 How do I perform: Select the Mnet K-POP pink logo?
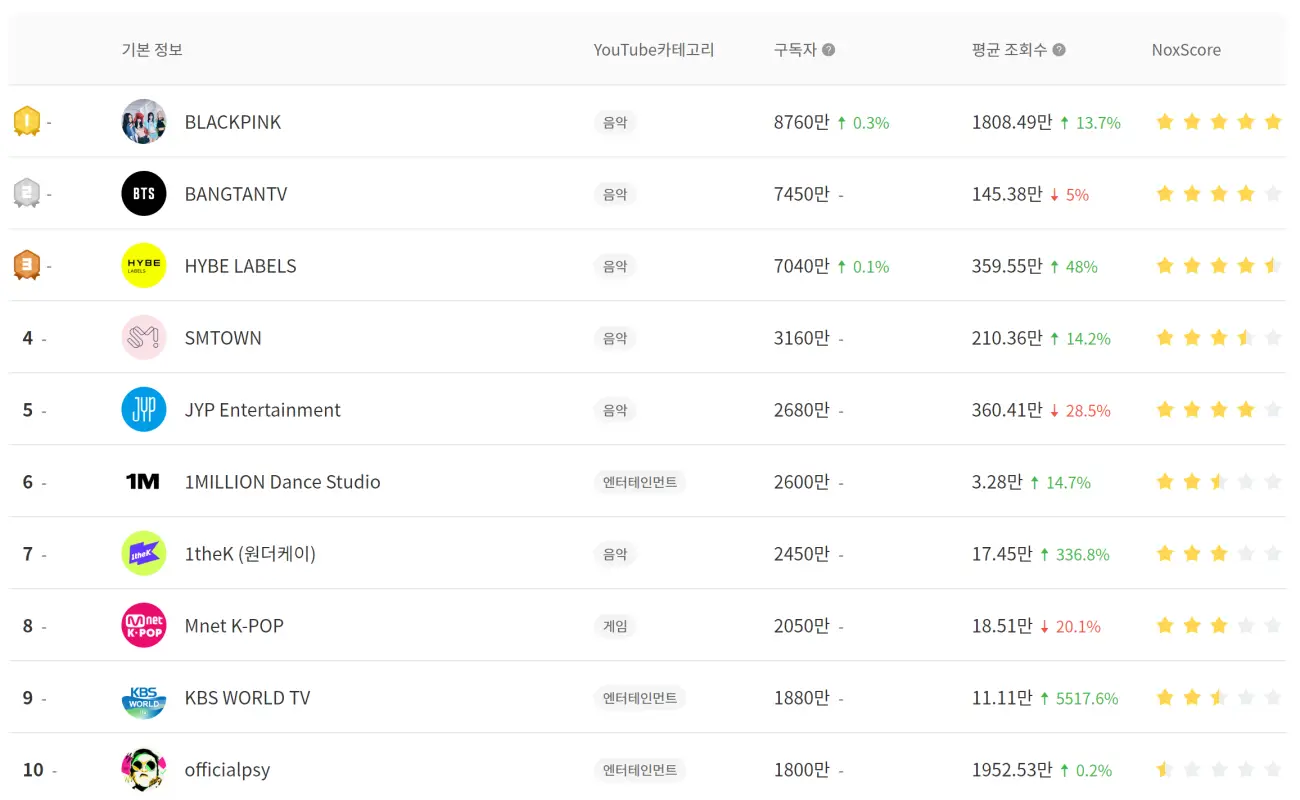click(x=144, y=626)
